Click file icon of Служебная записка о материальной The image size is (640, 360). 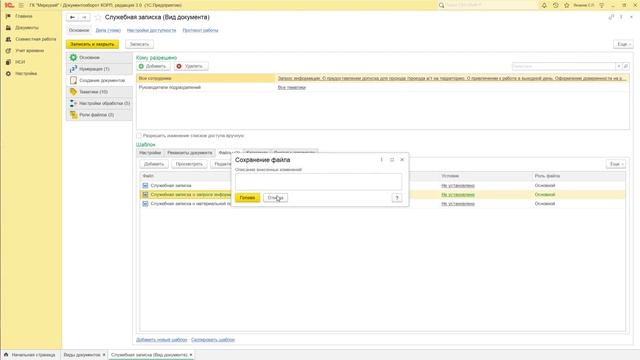click(145, 204)
